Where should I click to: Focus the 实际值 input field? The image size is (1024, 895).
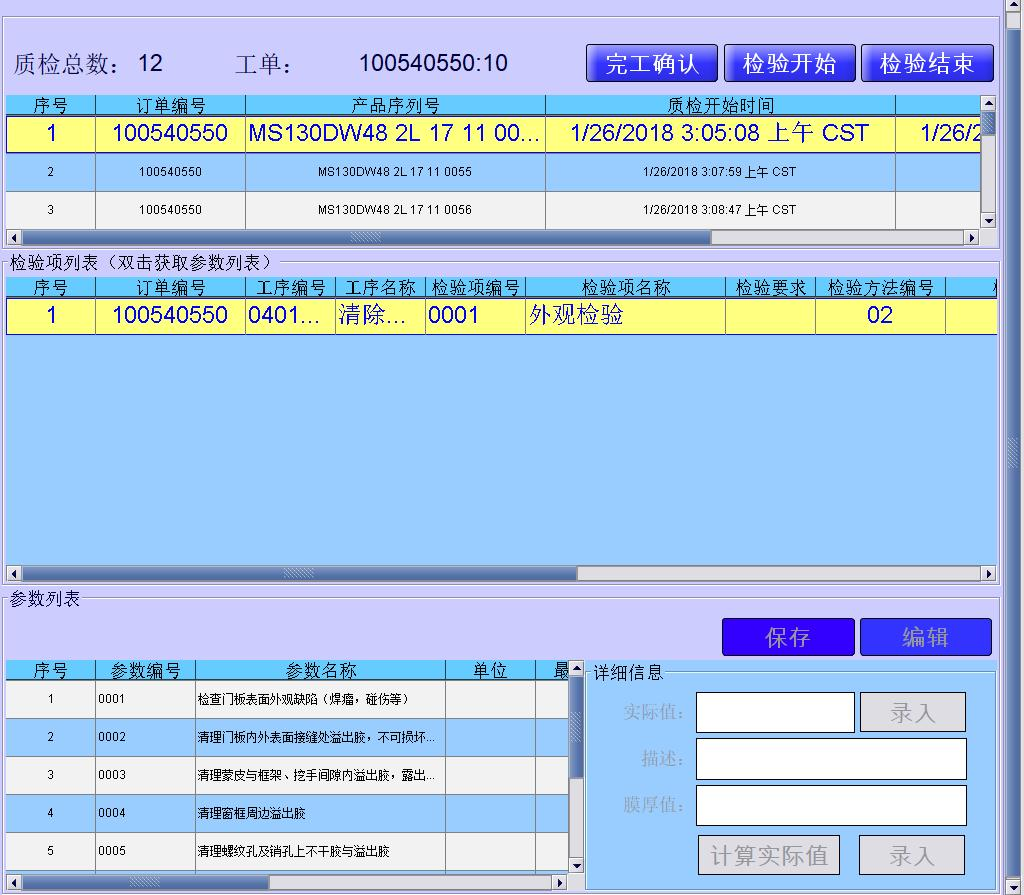pos(775,712)
